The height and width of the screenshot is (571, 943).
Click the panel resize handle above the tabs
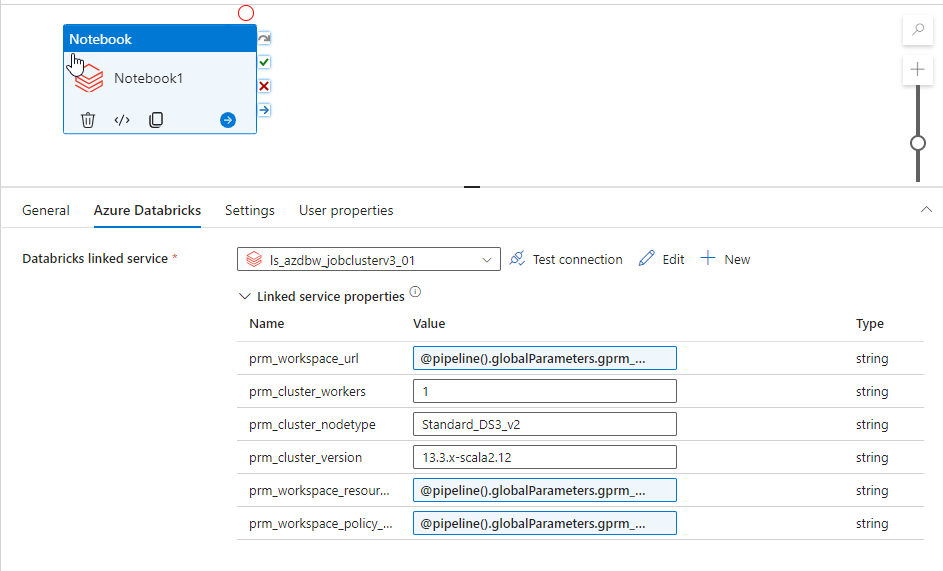coord(472,187)
